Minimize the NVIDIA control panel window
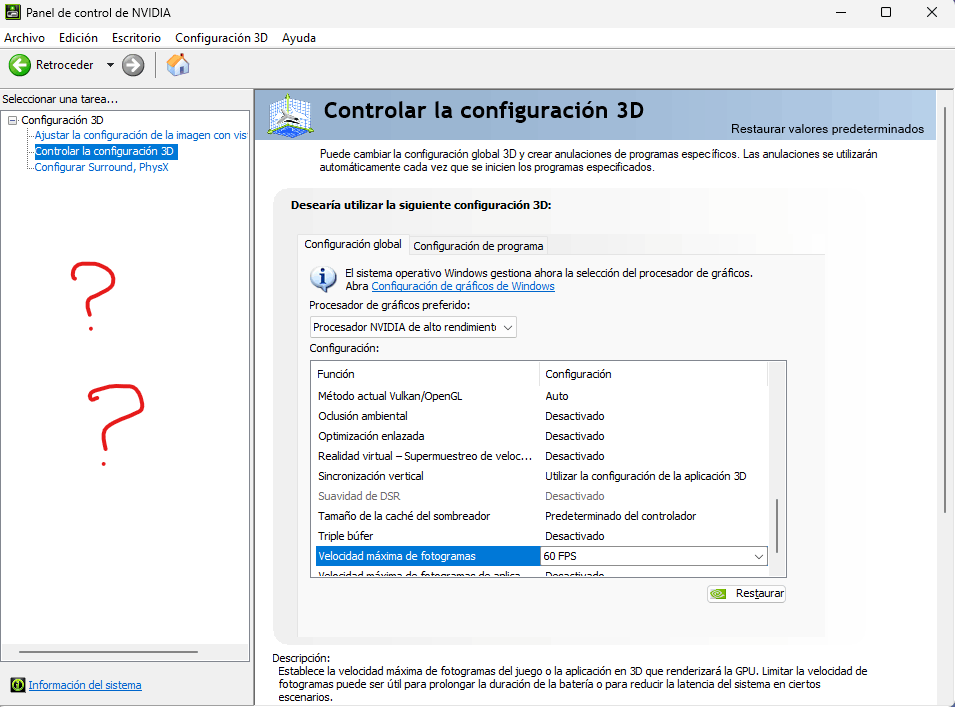The width and height of the screenshot is (955, 707). click(841, 12)
